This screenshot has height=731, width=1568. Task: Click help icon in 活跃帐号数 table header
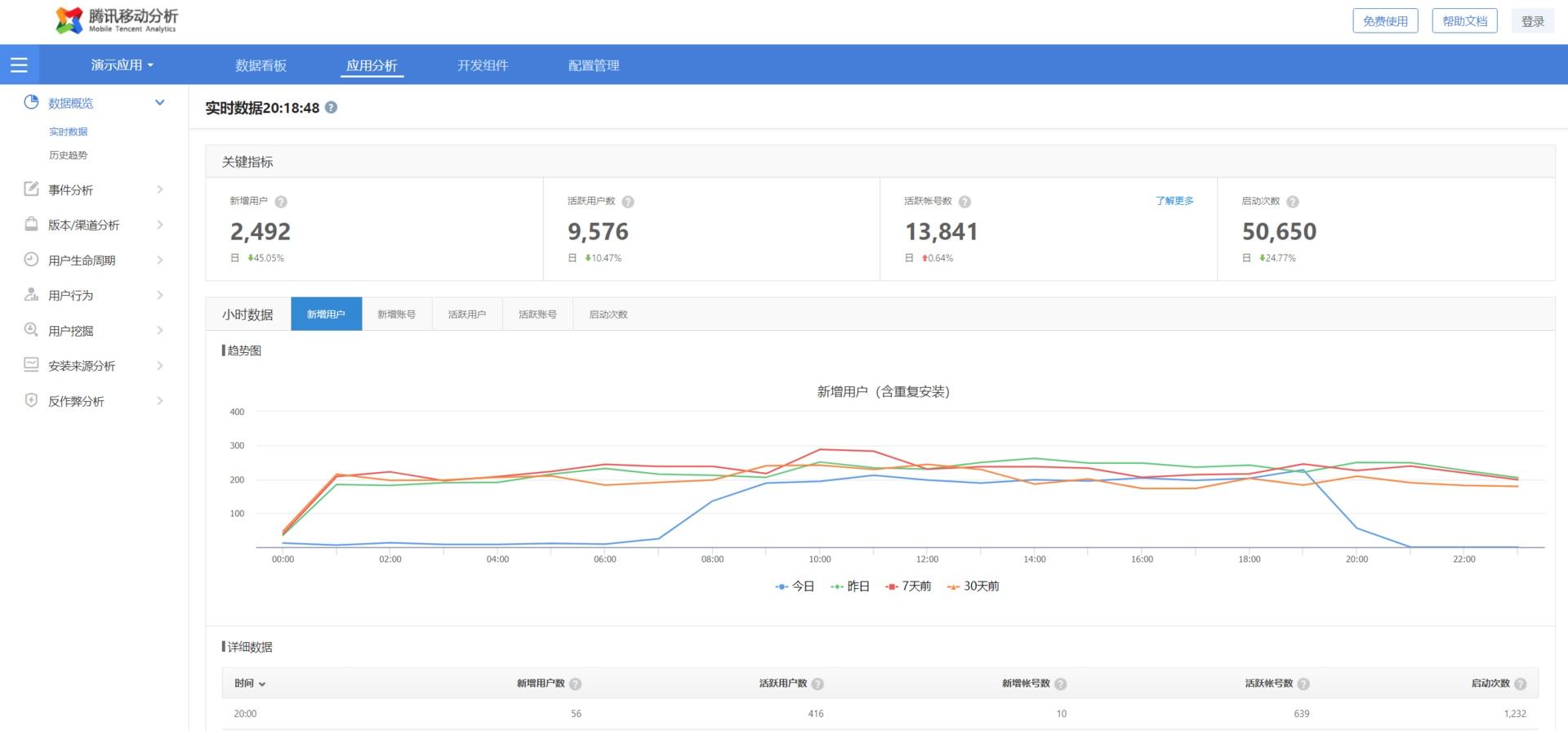point(1303,684)
